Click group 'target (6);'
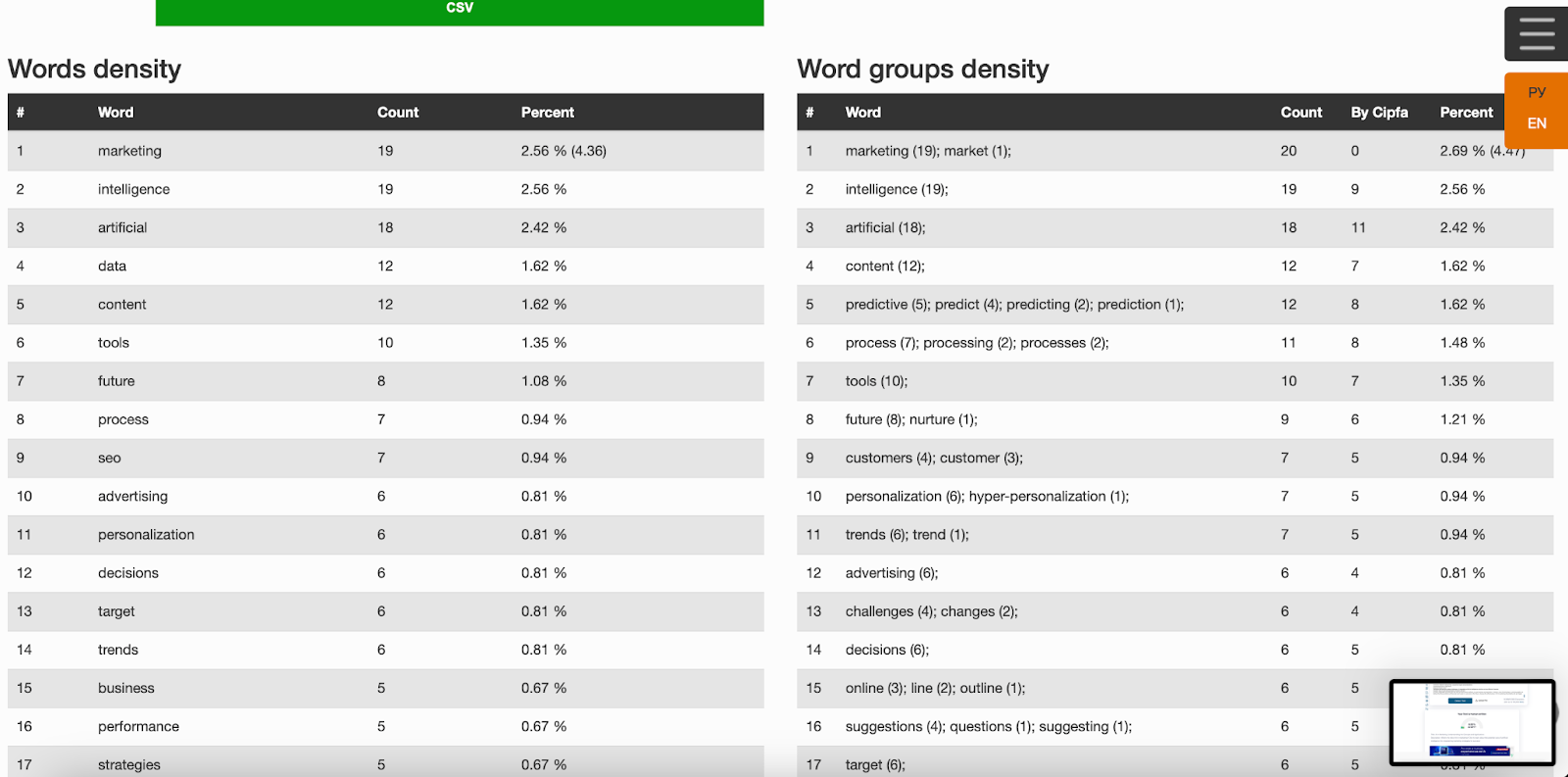The height and width of the screenshot is (777, 1568). (x=875, y=764)
